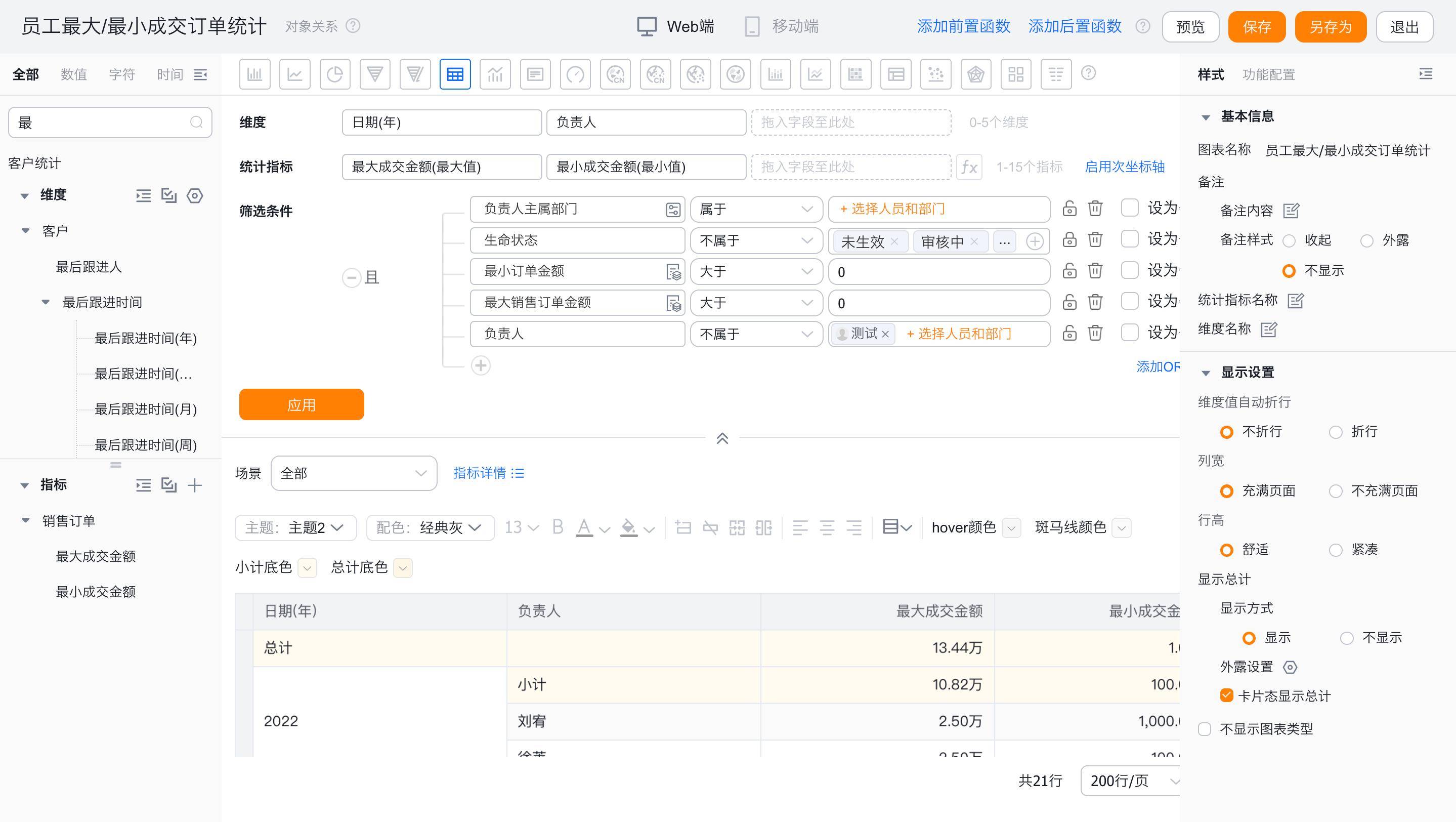Select 紧凑 row height option
The width and height of the screenshot is (1456, 822).
click(x=1336, y=550)
